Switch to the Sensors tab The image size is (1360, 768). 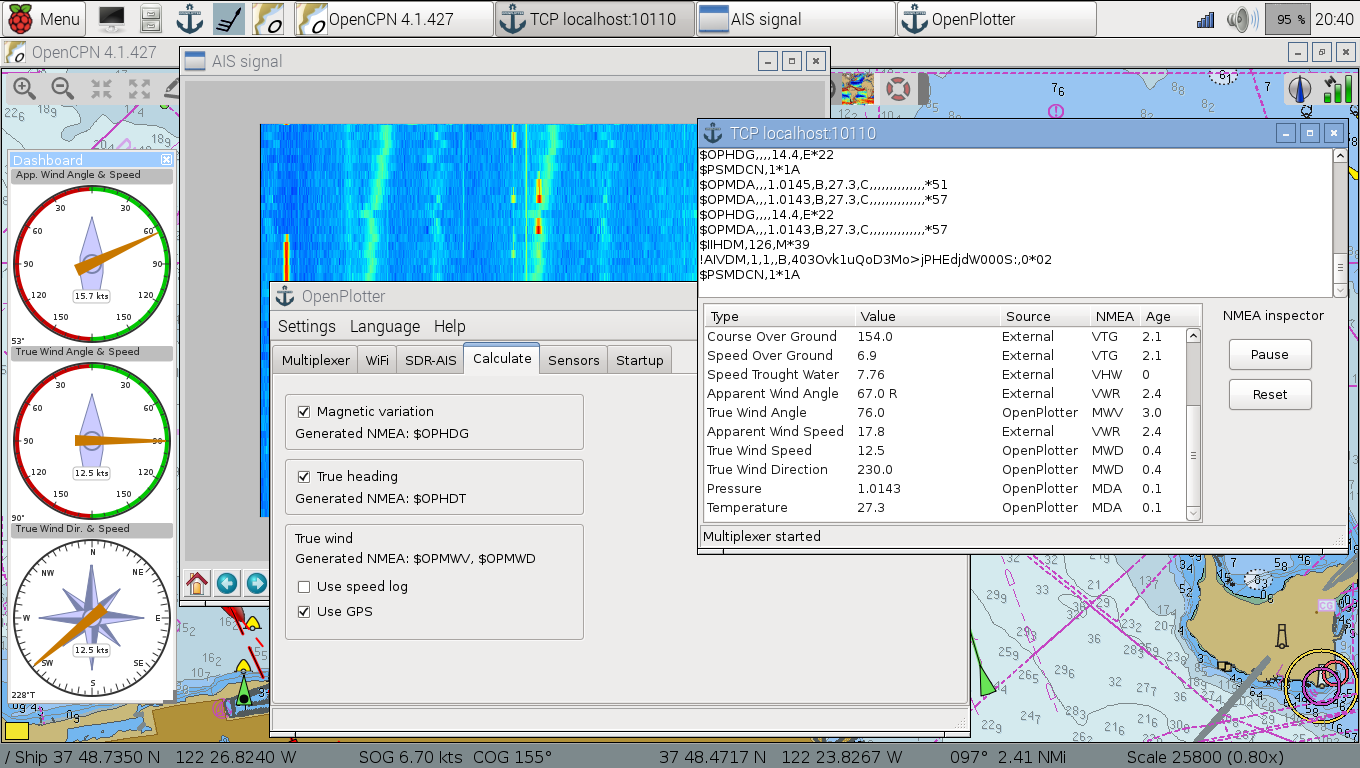[574, 360]
